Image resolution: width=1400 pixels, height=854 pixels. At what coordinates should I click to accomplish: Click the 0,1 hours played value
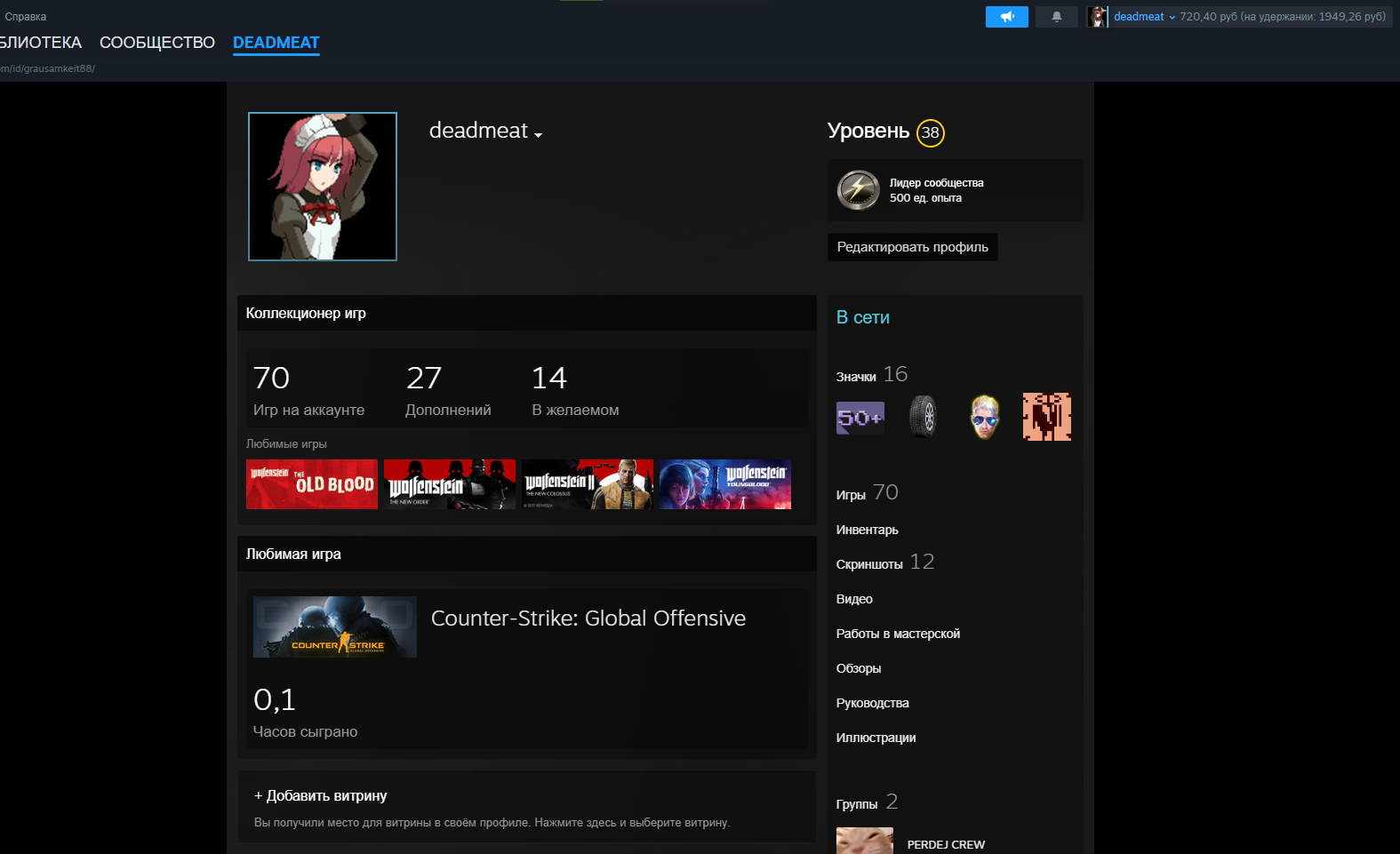tap(275, 700)
